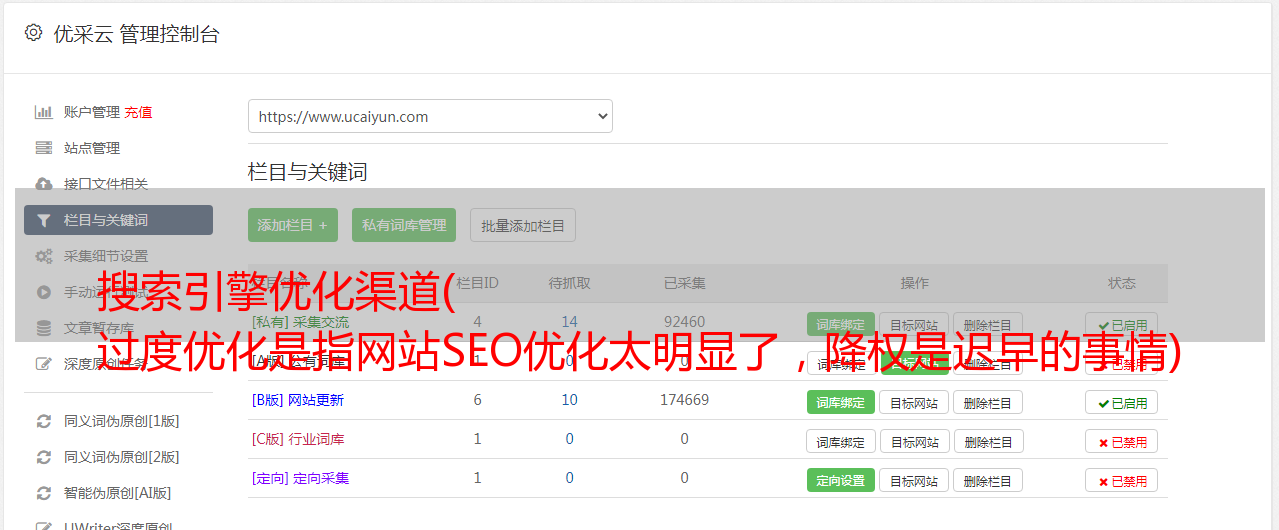Click the 私有词库管理 button
This screenshot has width=1279, height=530.
click(404, 225)
